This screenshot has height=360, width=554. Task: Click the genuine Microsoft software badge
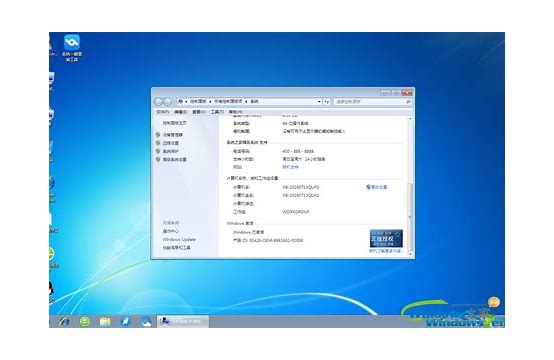pos(386,238)
